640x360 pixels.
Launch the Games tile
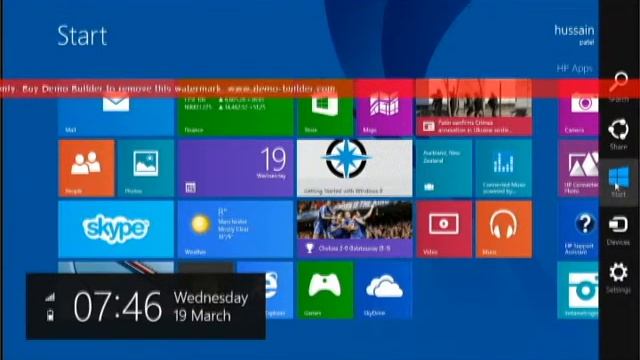[325, 290]
